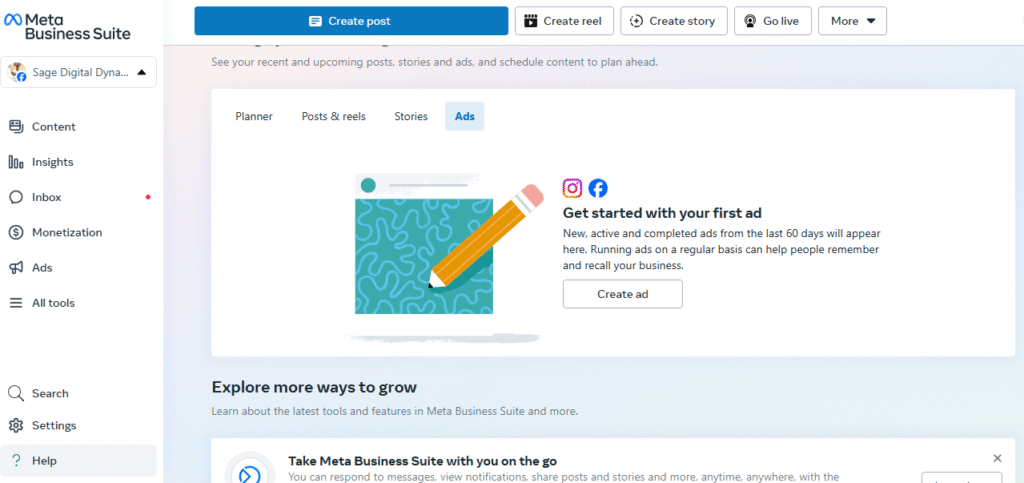Dismiss the Take Meta Business Suite card
Image resolution: width=1024 pixels, height=483 pixels.
(x=997, y=458)
